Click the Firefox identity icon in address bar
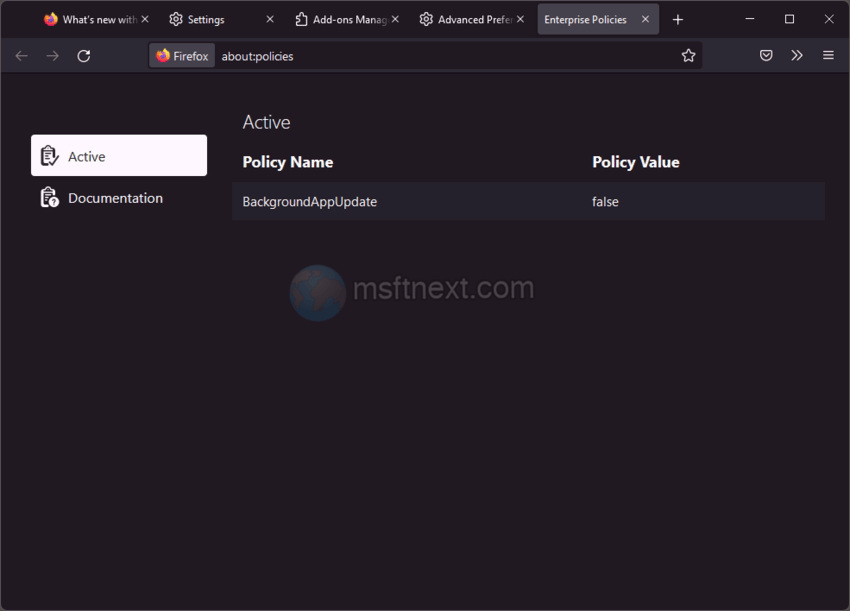The height and width of the screenshot is (611, 850). (x=182, y=56)
